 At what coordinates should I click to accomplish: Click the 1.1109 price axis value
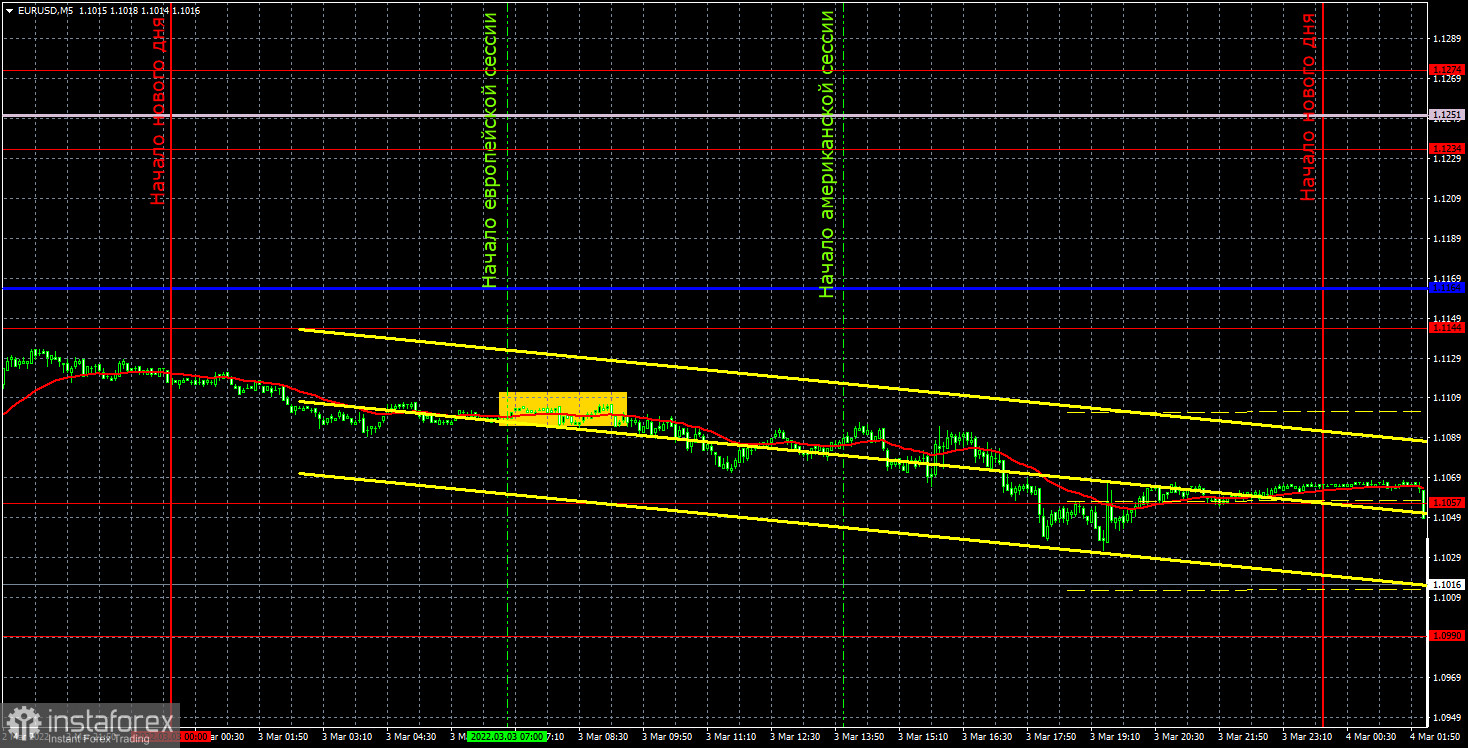(1448, 397)
